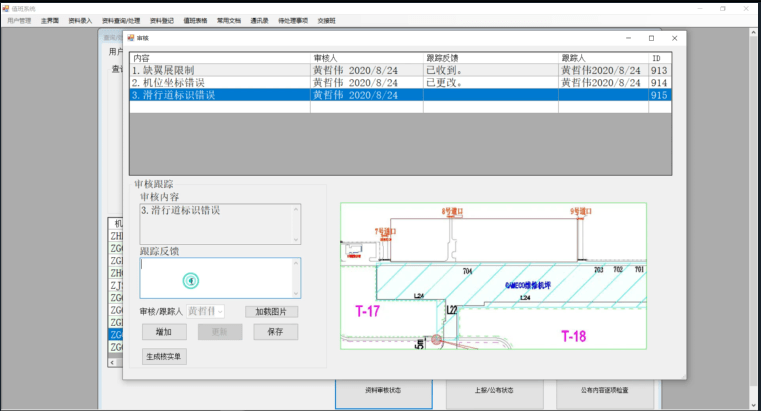Viewport: 761px width, 411px height.
Task: Click the main window scrollbar down arrow
Action: pyautogui.click(x=754, y=406)
